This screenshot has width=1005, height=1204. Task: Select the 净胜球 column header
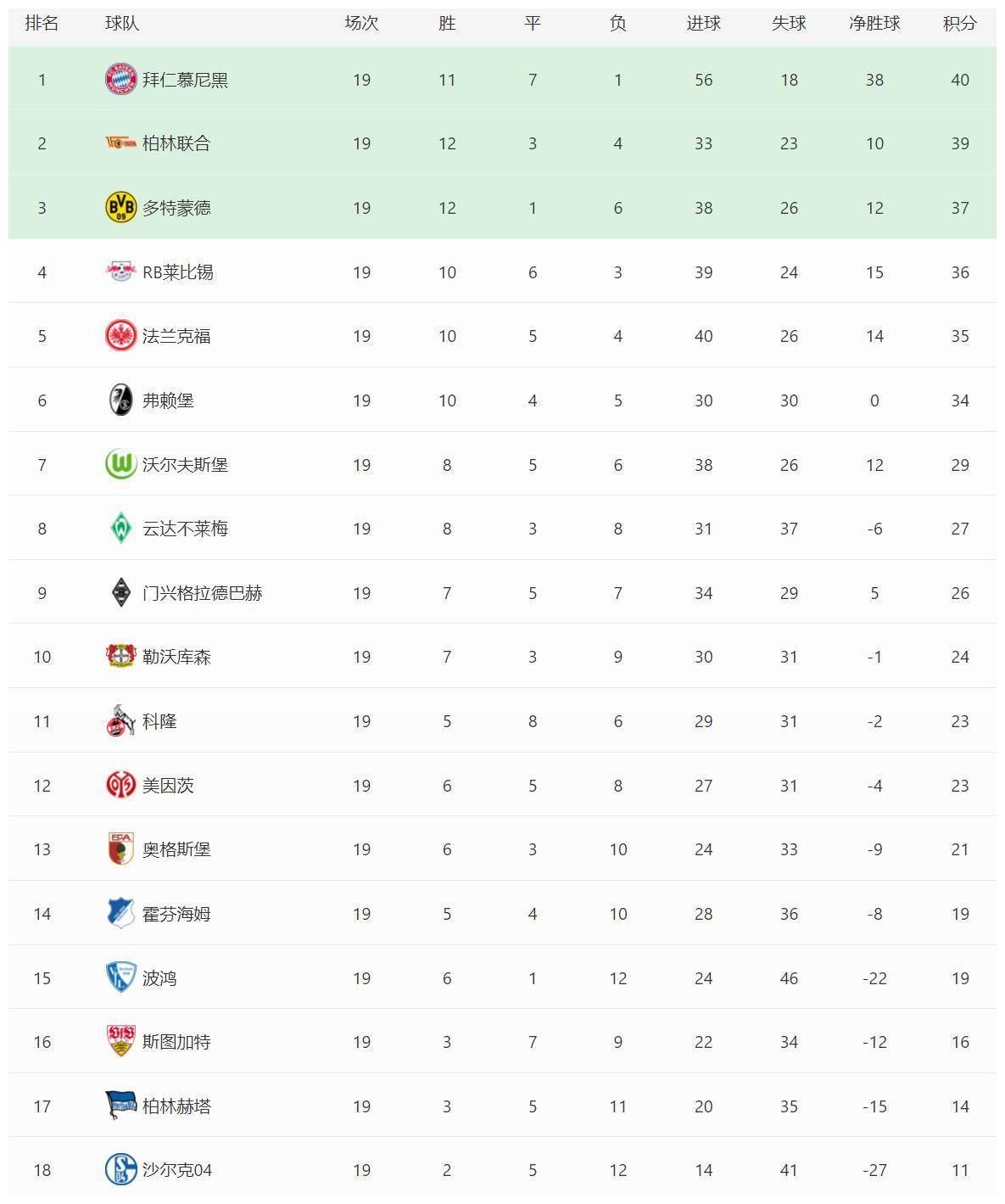(x=874, y=23)
